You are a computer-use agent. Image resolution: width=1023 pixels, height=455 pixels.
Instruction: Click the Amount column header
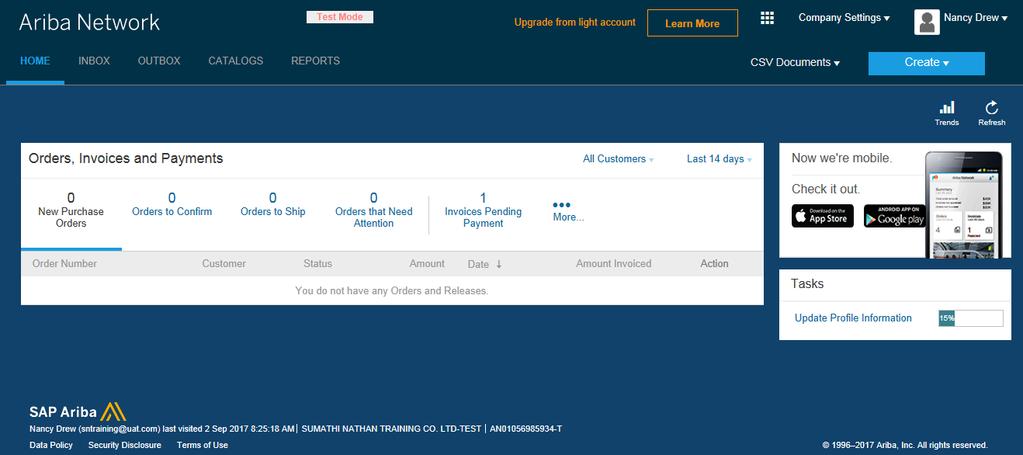tap(427, 264)
